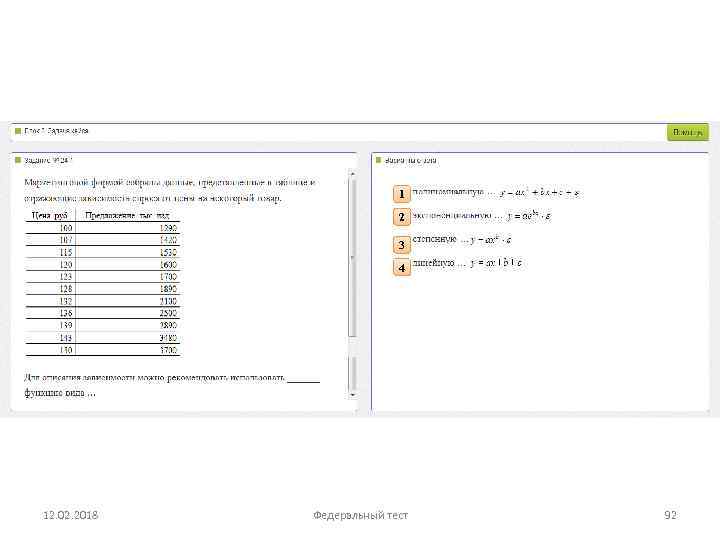The width and height of the screenshot is (720, 540).
Task: Click the answer options panel header
Action: (x=411, y=160)
